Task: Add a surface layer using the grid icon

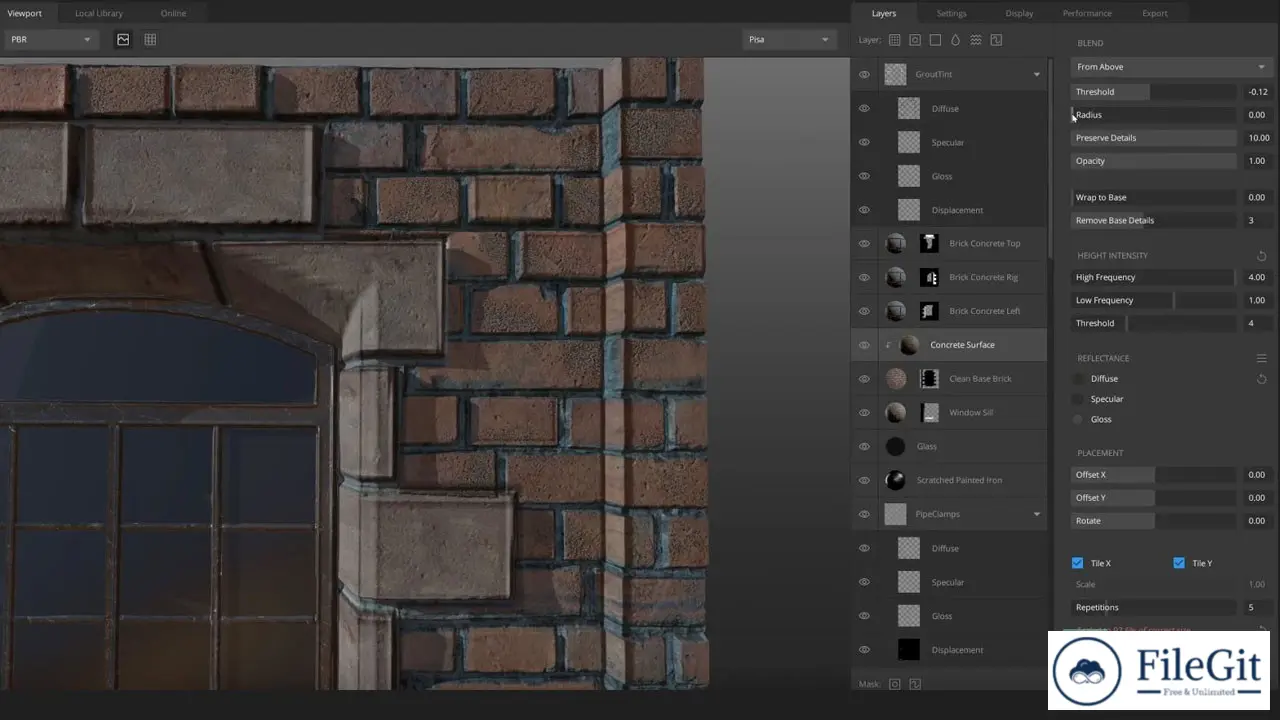Action: click(x=895, y=40)
